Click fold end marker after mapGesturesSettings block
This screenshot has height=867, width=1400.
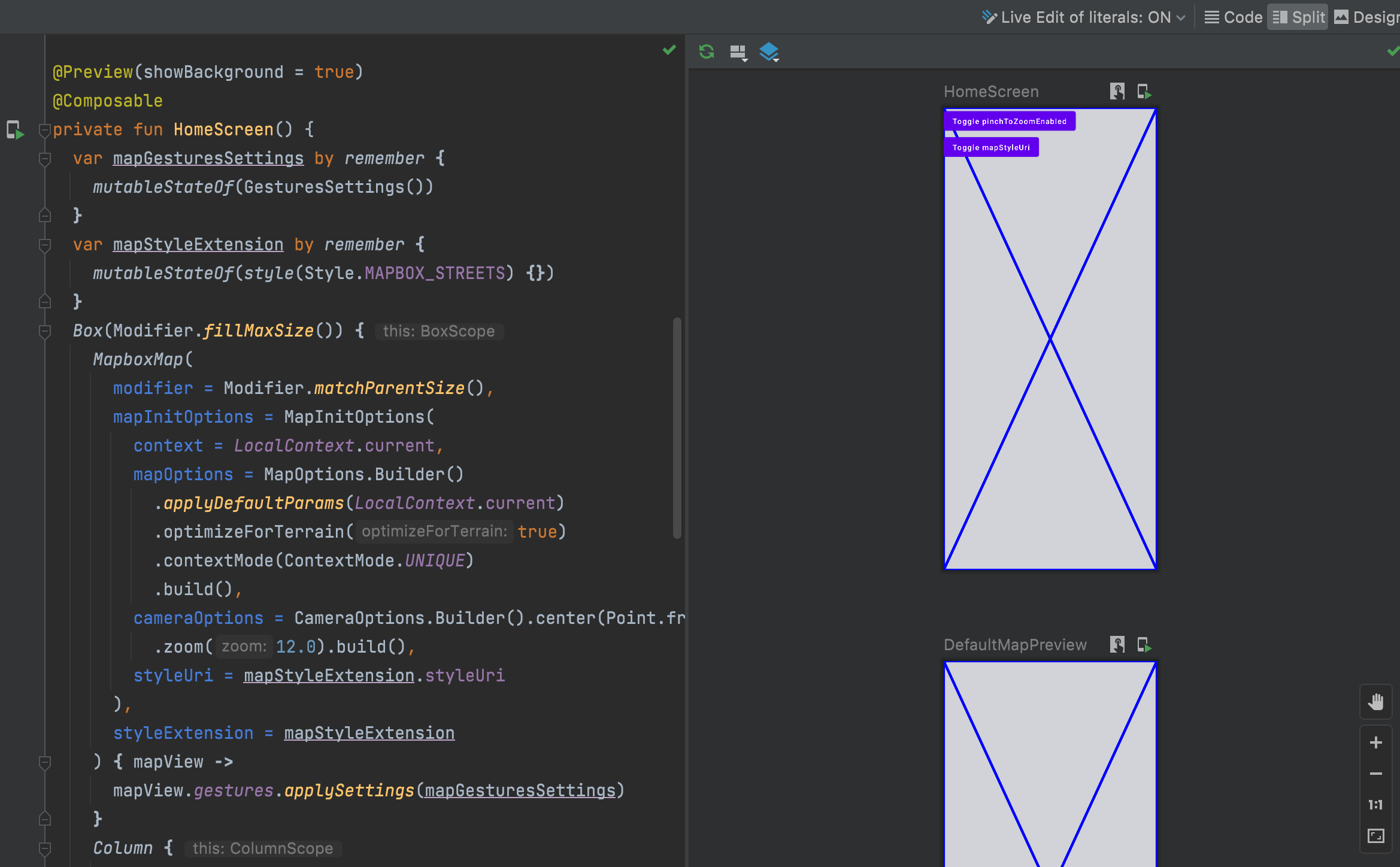coord(44,216)
